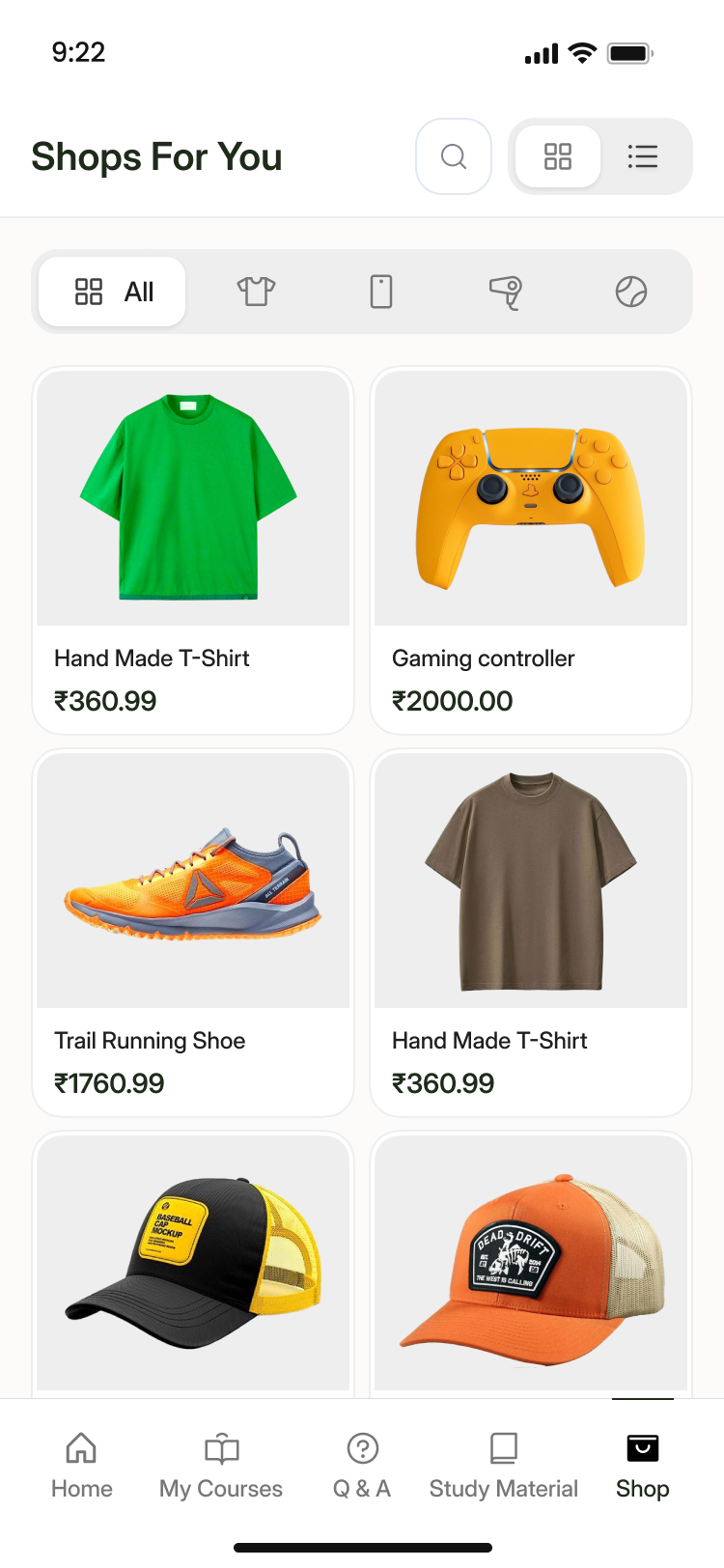The width and height of the screenshot is (724, 1568).
Task: Switch to list view layout
Action: tap(643, 156)
